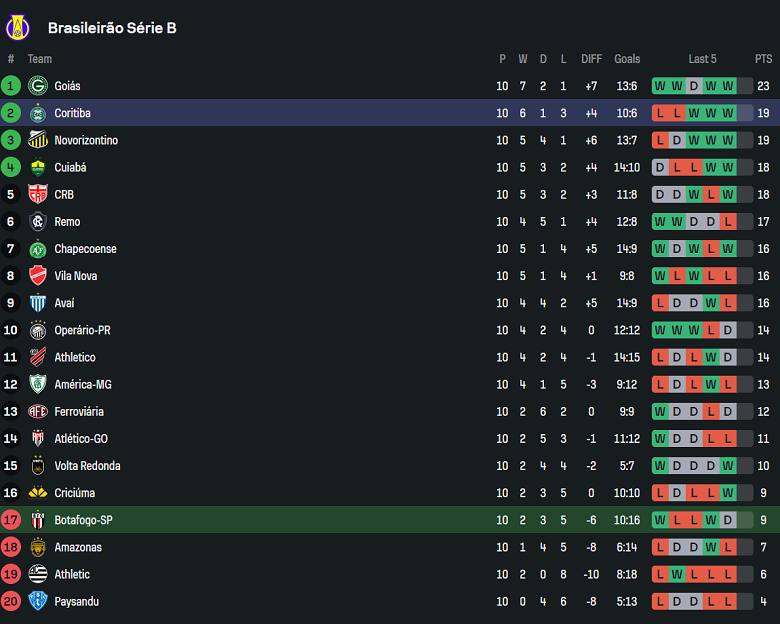Click the red position 17 relegation badge
780x624 pixels.
point(11,520)
